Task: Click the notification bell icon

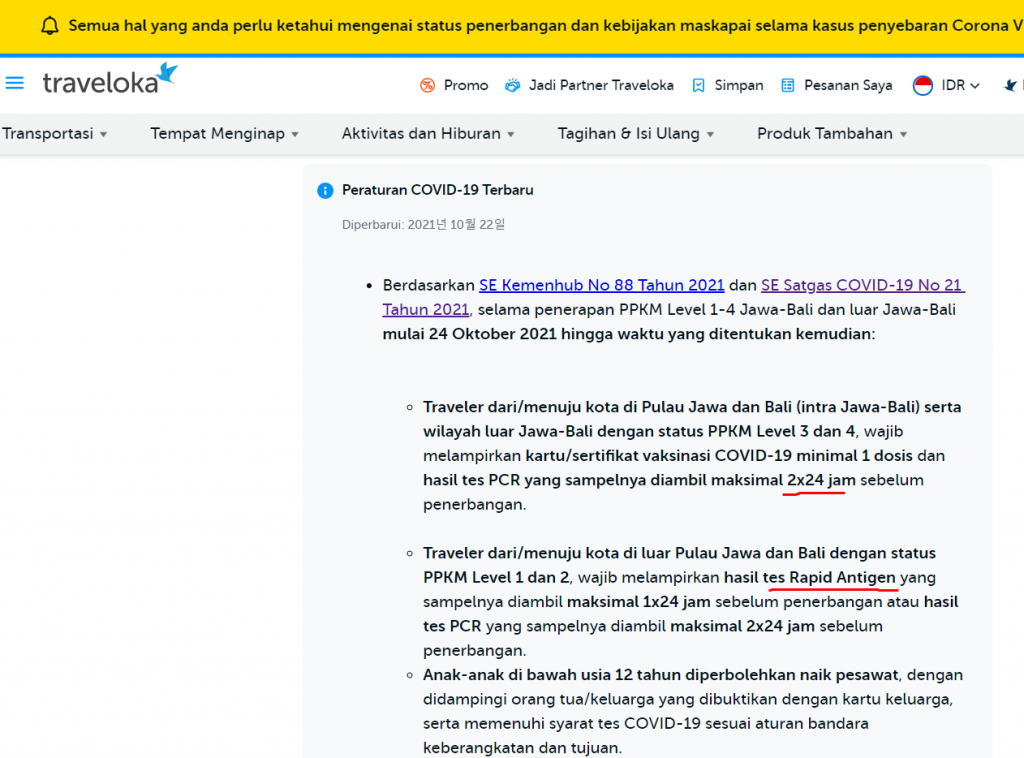Action: [50, 26]
